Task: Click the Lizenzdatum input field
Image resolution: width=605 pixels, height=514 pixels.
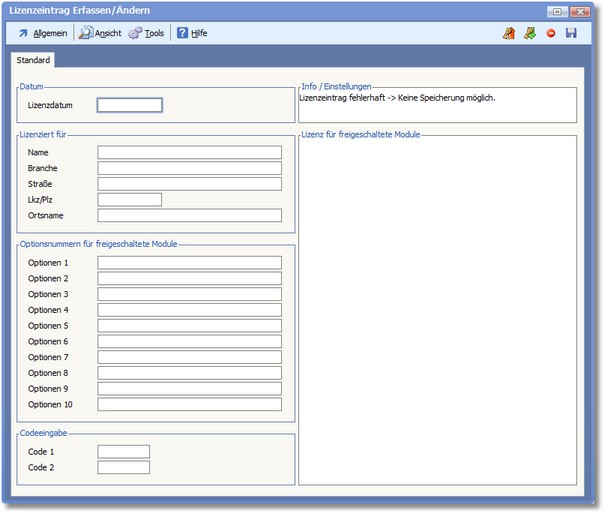Action: pos(129,105)
